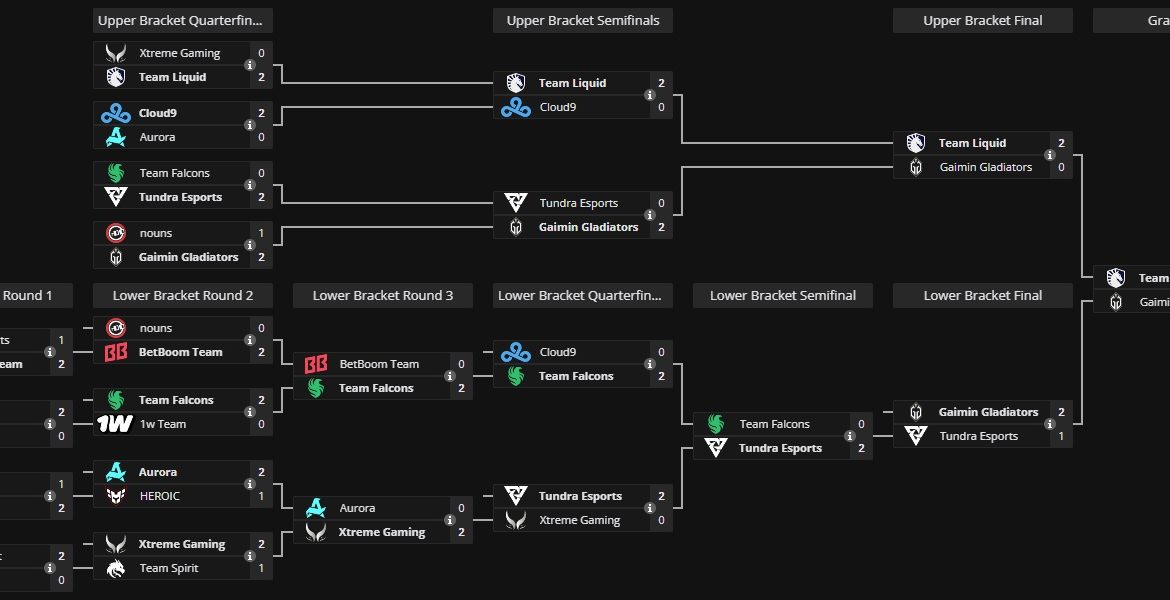Expand info for Aurora vs HEROIC match
The height and width of the screenshot is (600, 1170).
tap(250, 484)
